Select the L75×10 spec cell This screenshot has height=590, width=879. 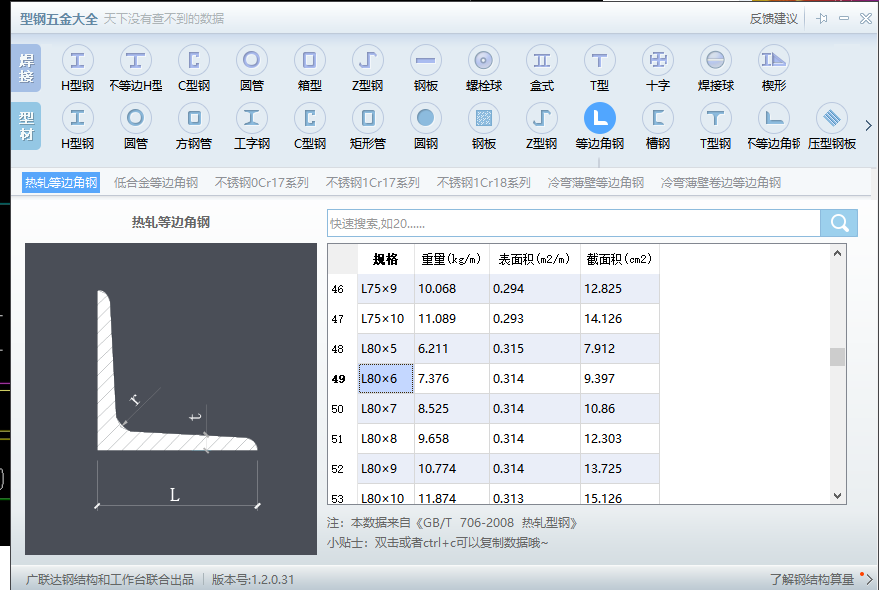coord(386,319)
